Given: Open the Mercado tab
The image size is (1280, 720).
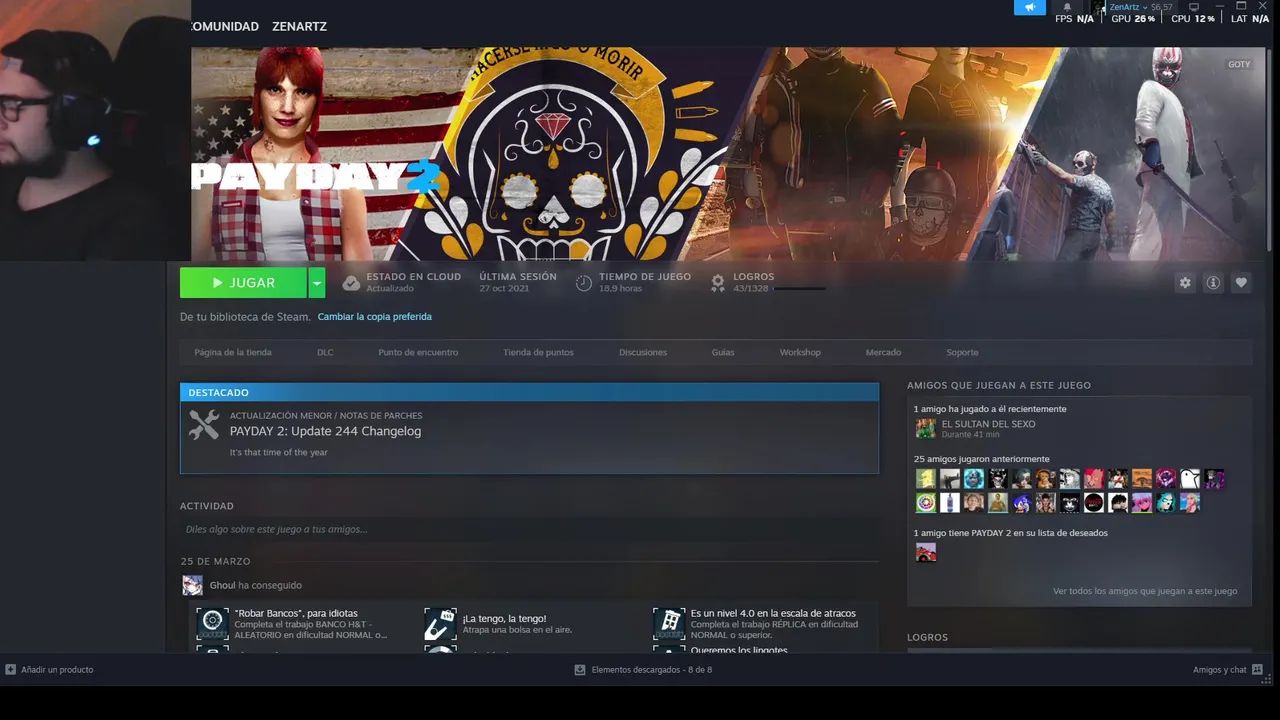Looking at the screenshot, I should (x=883, y=352).
